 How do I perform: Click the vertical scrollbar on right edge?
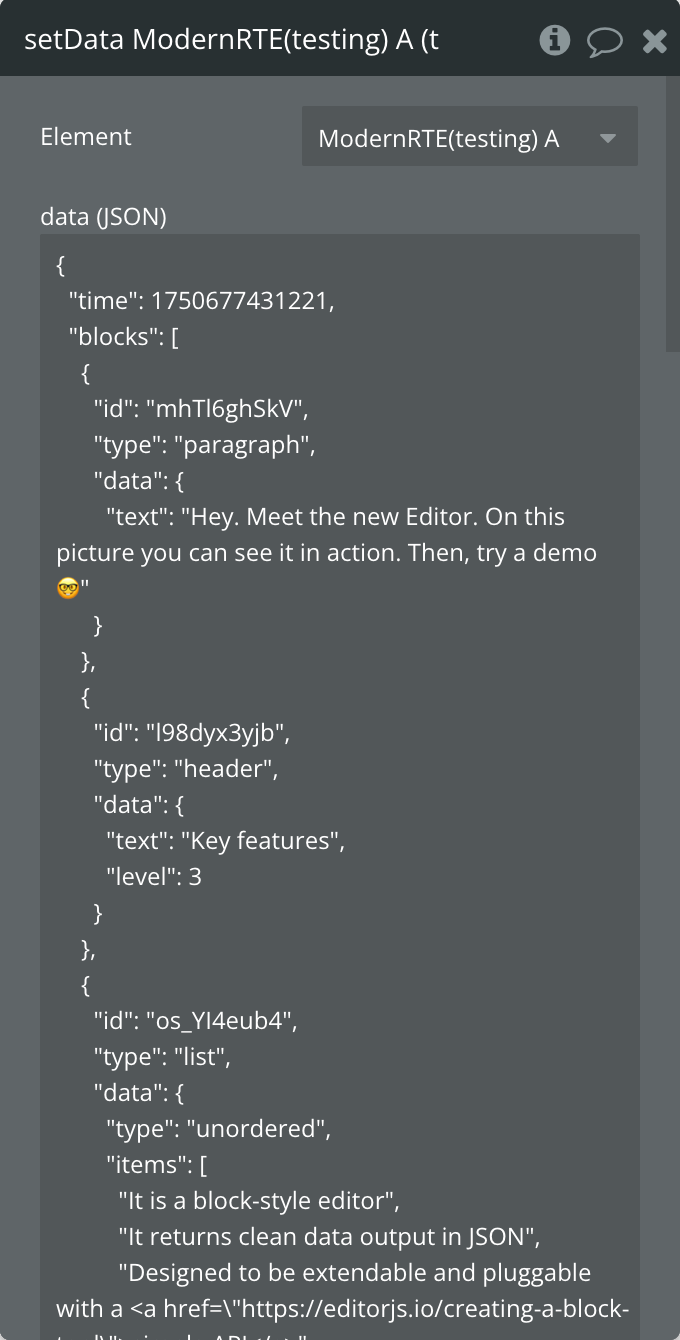(x=673, y=200)
